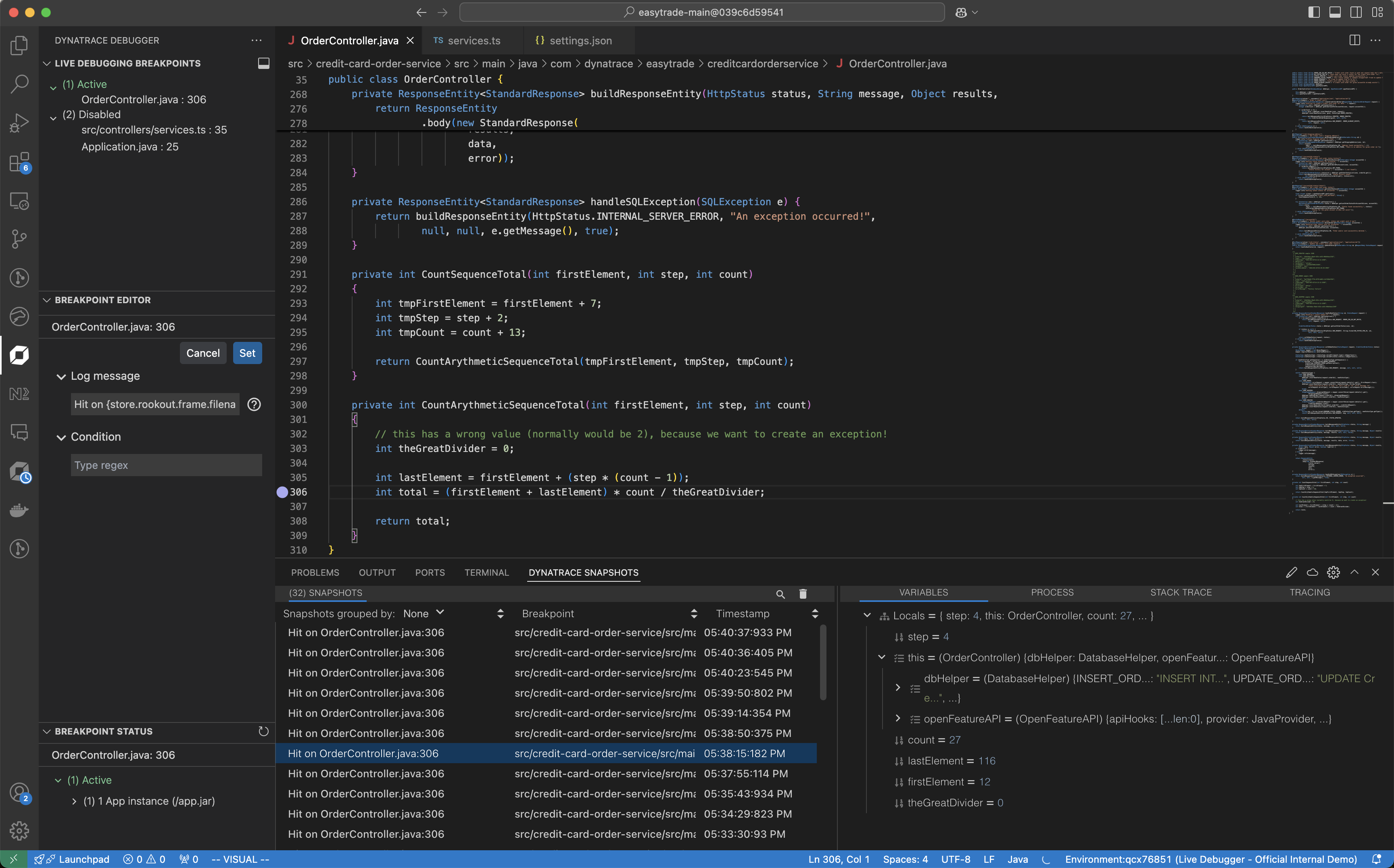Open the Stack Trace tab

1181,592
